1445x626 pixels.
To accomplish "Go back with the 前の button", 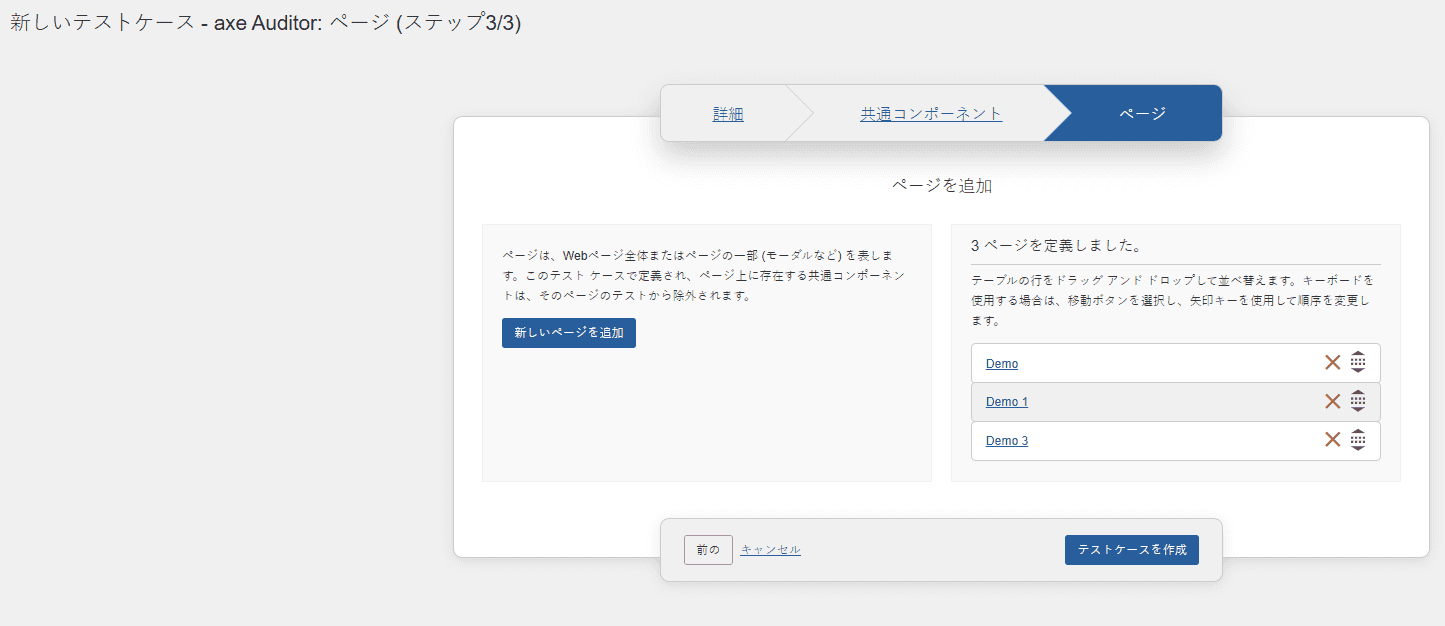I will click(708, 550).
